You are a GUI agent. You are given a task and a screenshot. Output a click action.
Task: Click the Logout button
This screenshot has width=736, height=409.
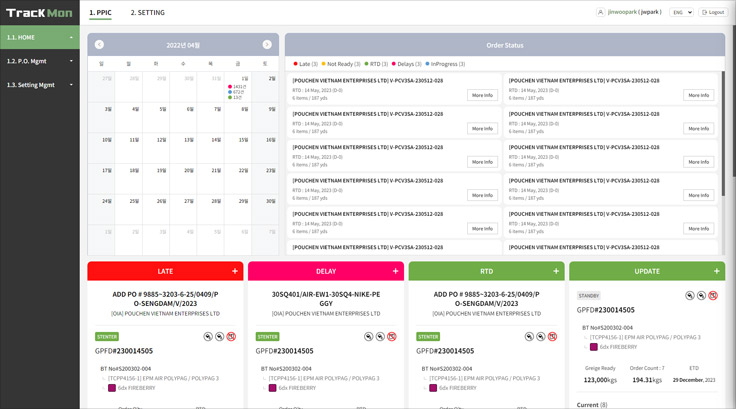713,12
